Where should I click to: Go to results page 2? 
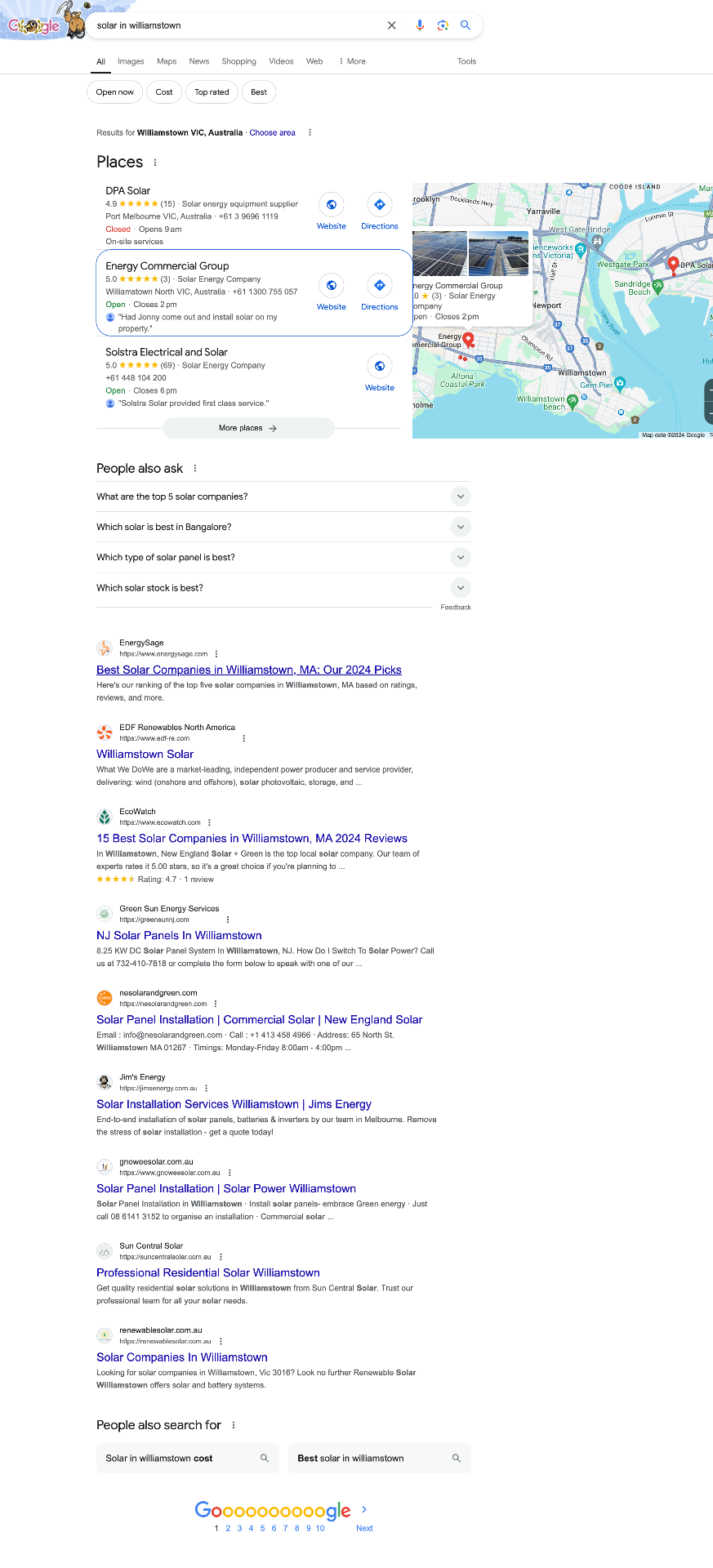point(228,1528)
